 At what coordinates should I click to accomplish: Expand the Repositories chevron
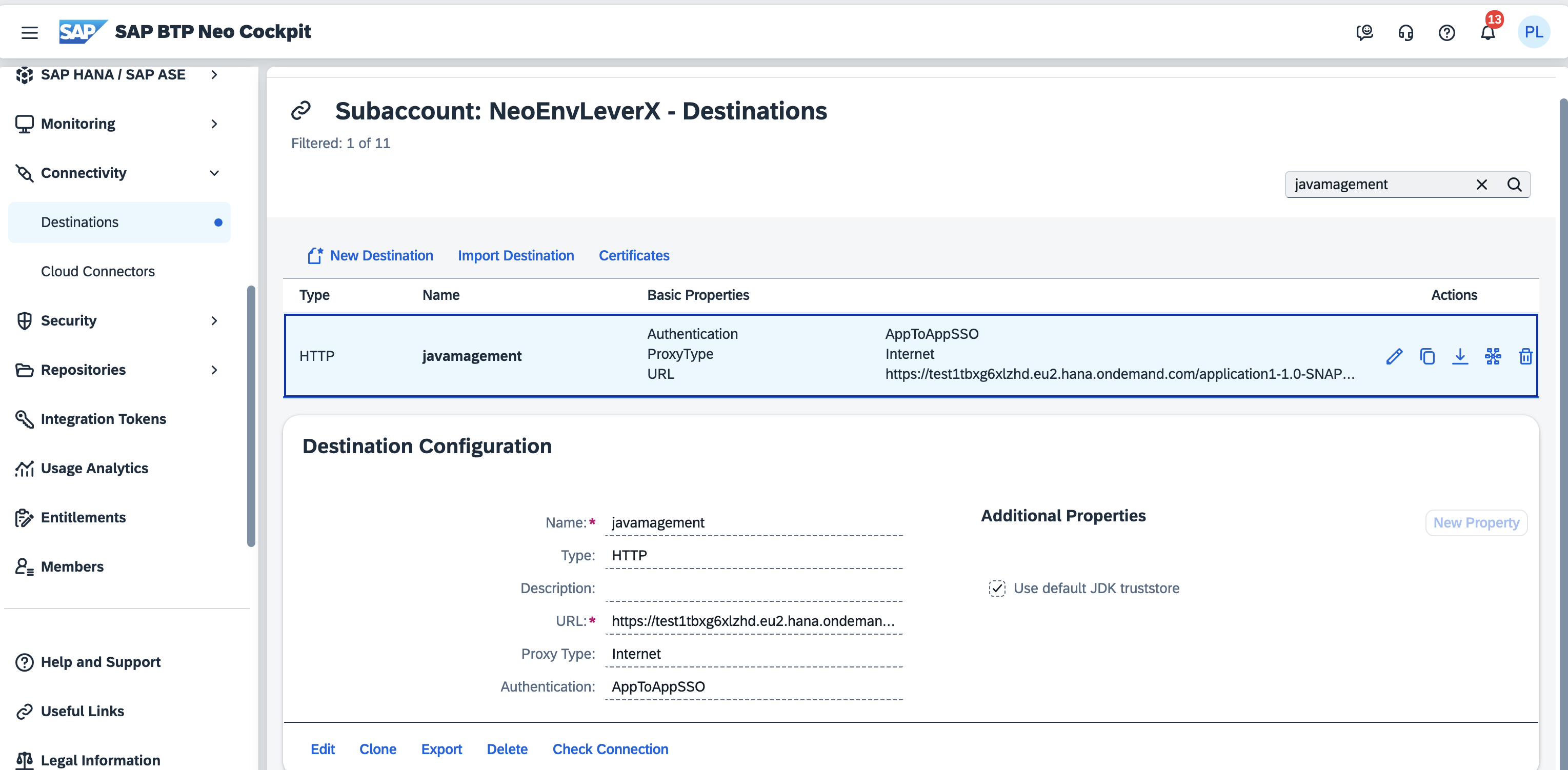tap(214, 370)
